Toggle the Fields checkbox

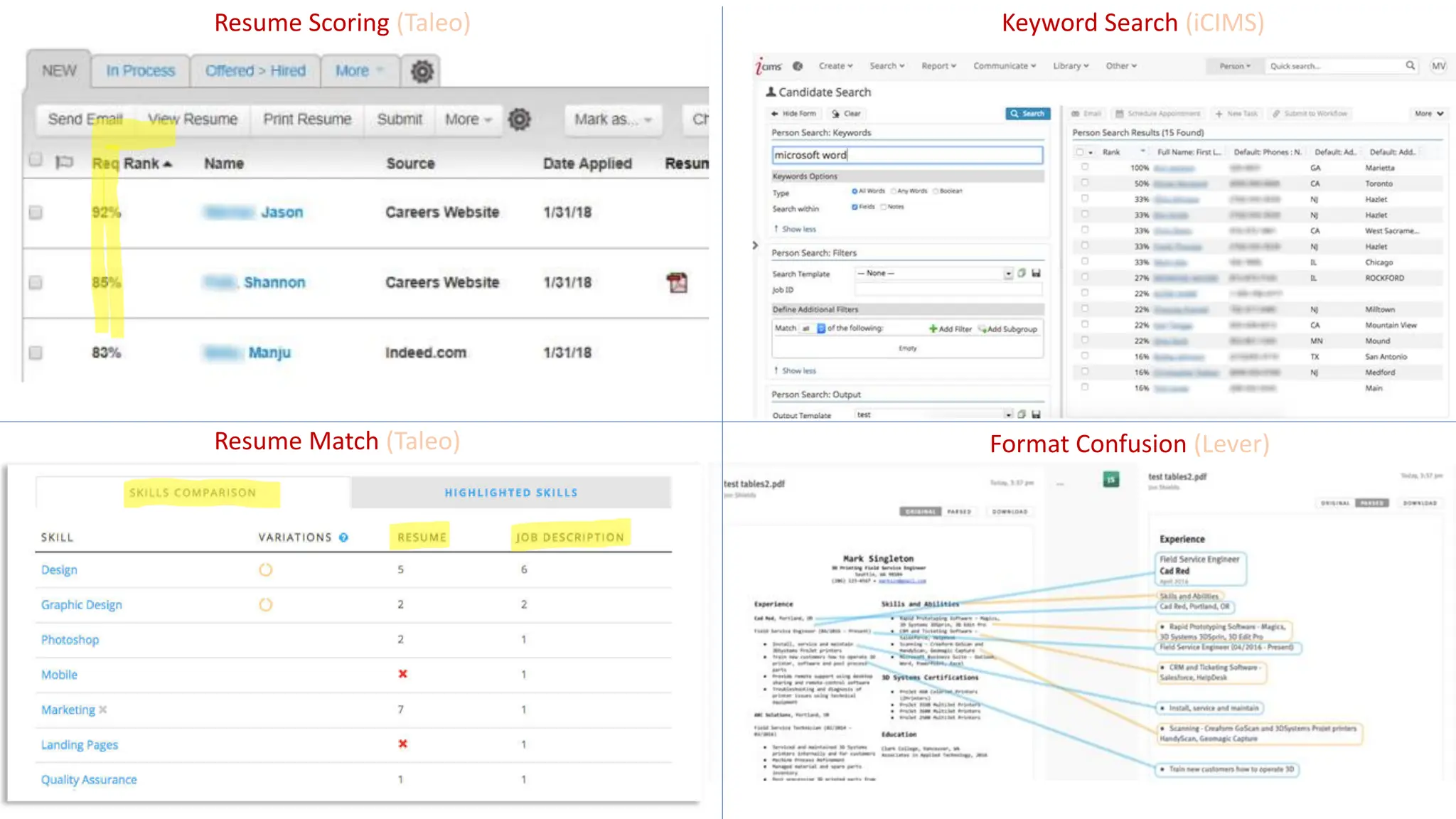855,207
